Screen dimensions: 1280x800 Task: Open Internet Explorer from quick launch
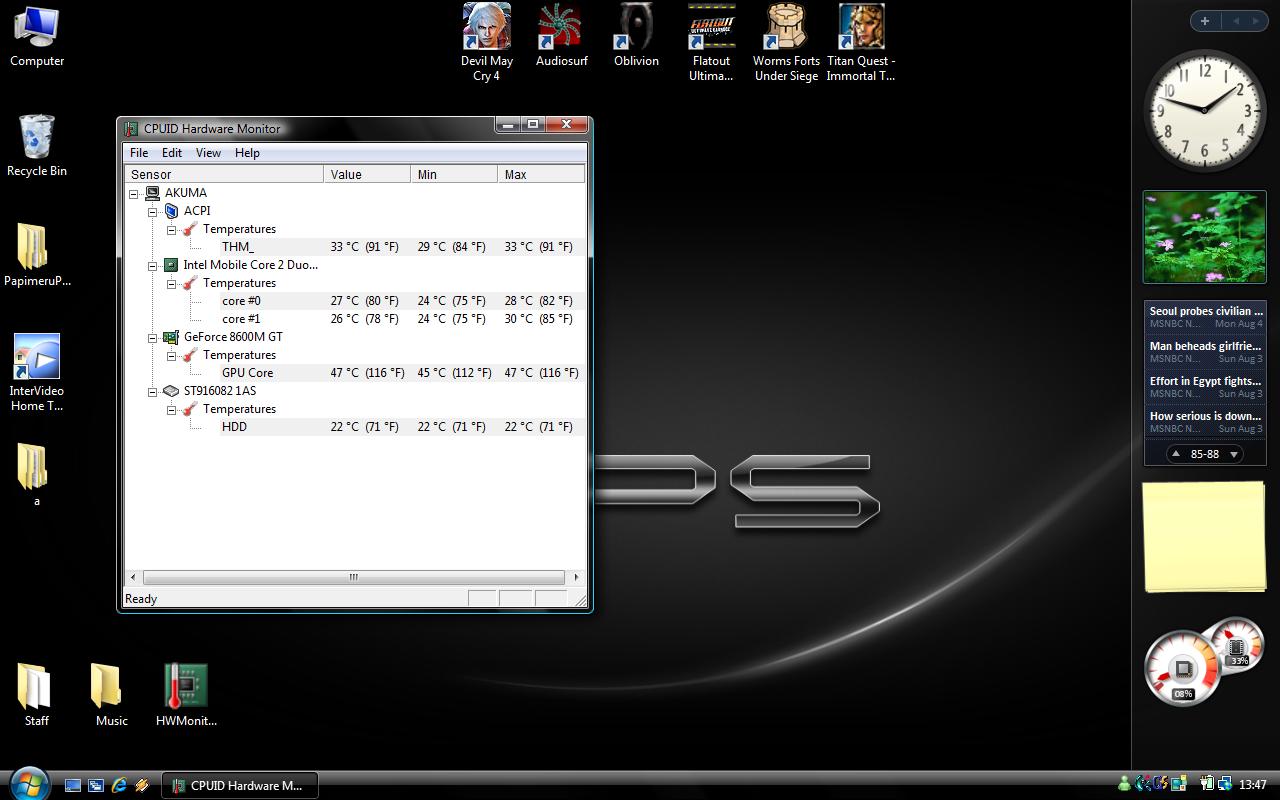pyautogui.click(x=119, y=785)
